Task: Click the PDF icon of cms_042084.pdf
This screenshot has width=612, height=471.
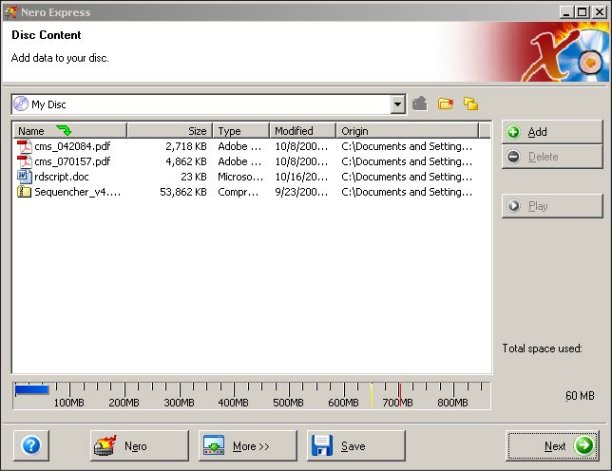Action: [24, 146]
